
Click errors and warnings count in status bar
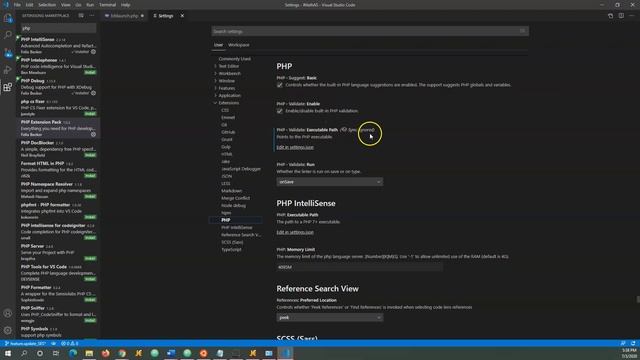click(70, 344)
